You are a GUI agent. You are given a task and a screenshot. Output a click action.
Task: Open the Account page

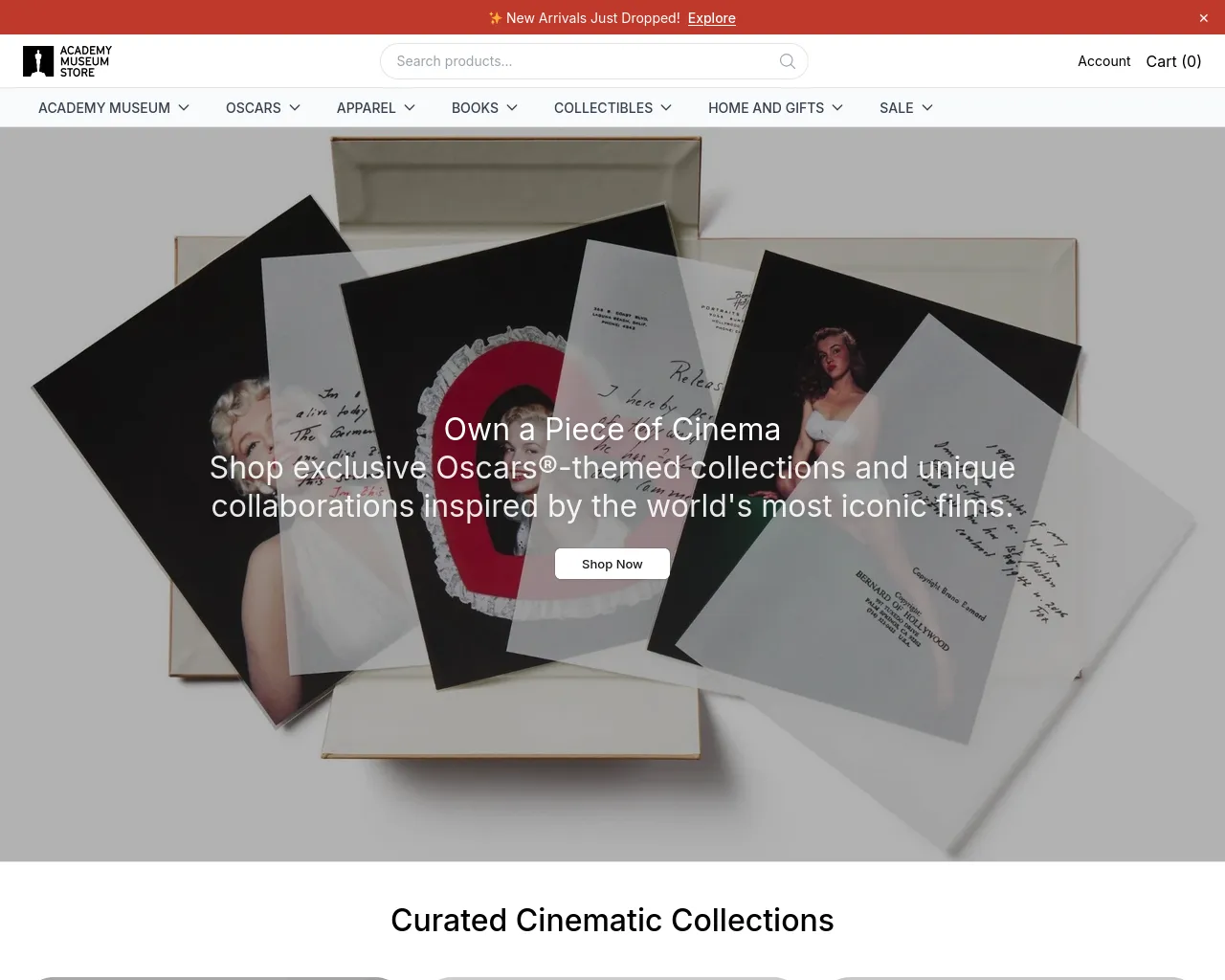click(x=1103, y=61)
